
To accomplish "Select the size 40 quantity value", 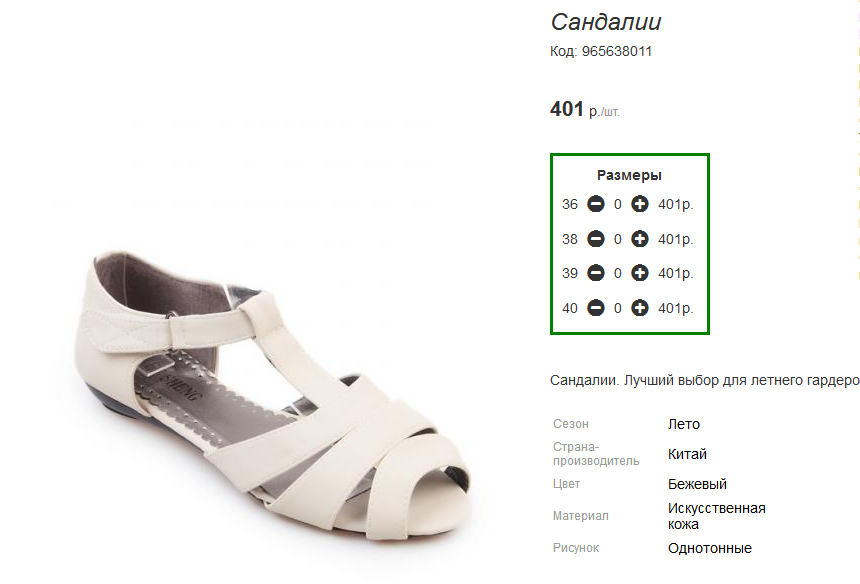I will tap(618, 309).
